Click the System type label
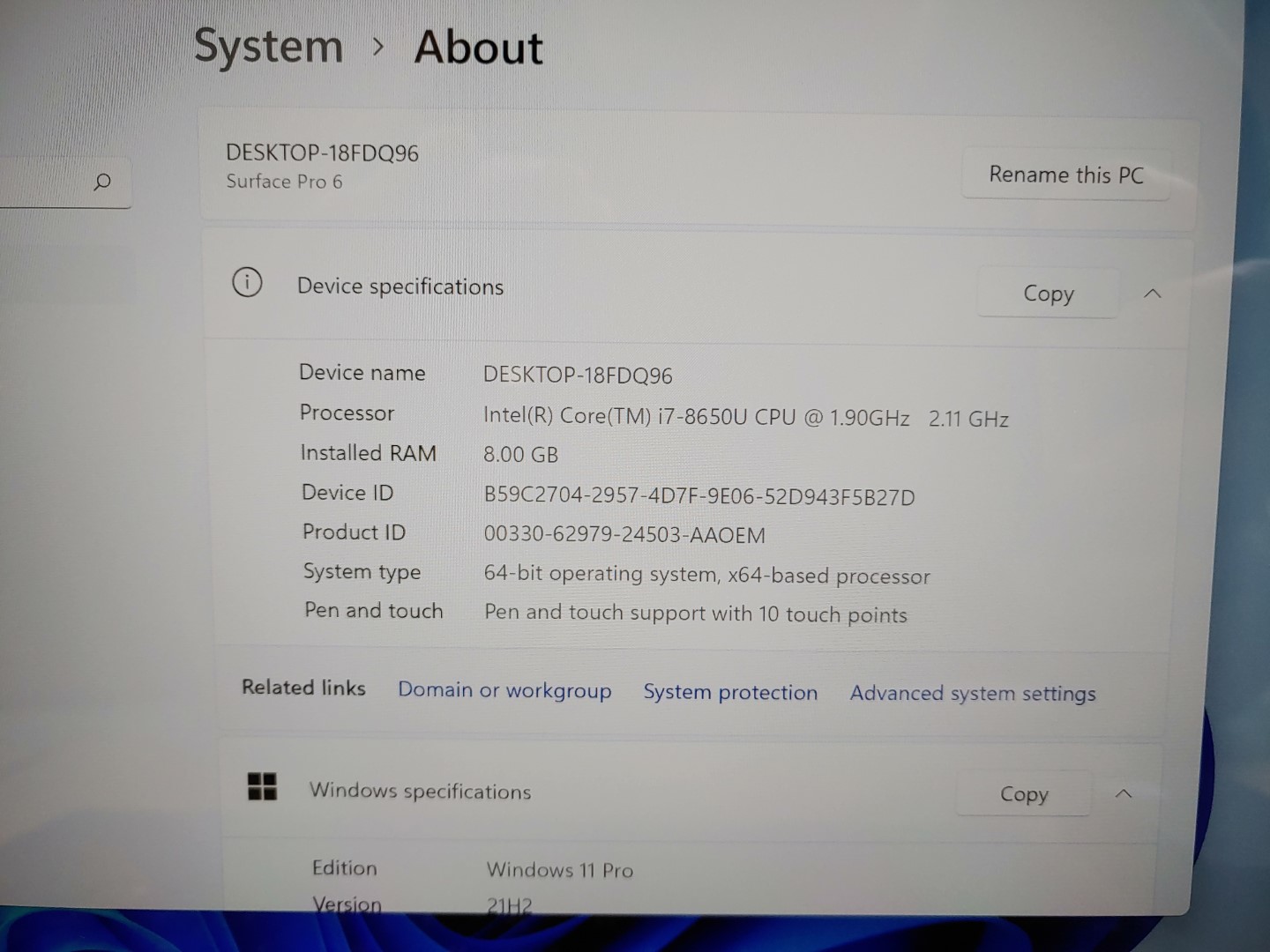 click(362, 572)
